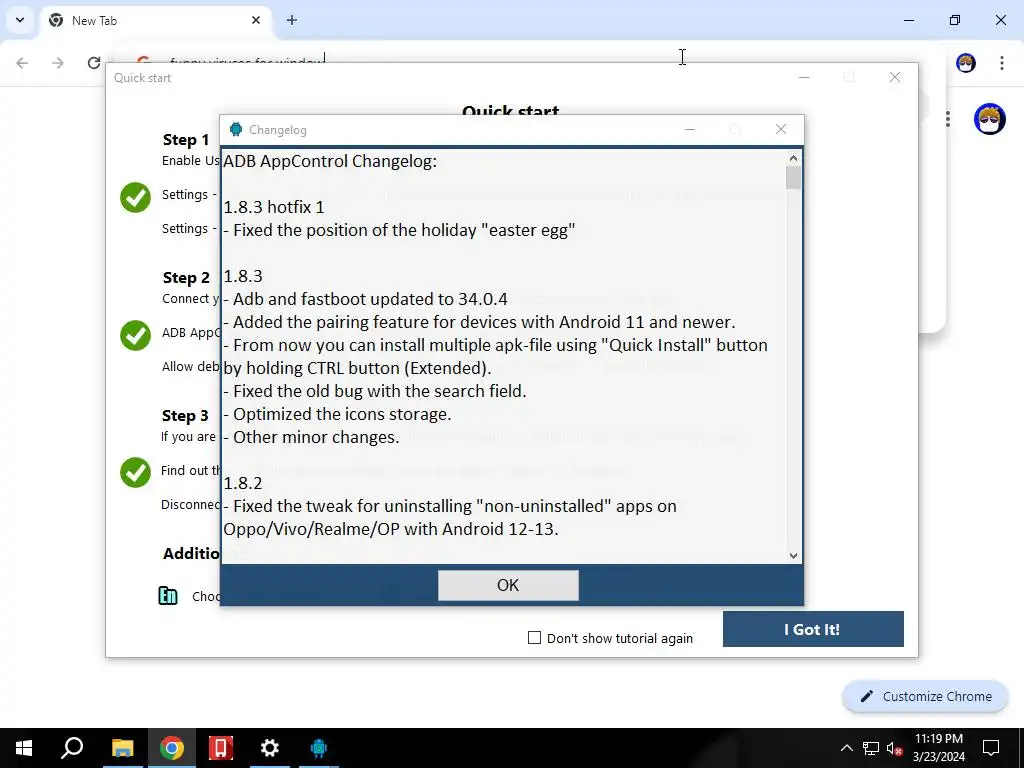Show hidden system tray icons
1024x768 pixels.
[846, 748]
